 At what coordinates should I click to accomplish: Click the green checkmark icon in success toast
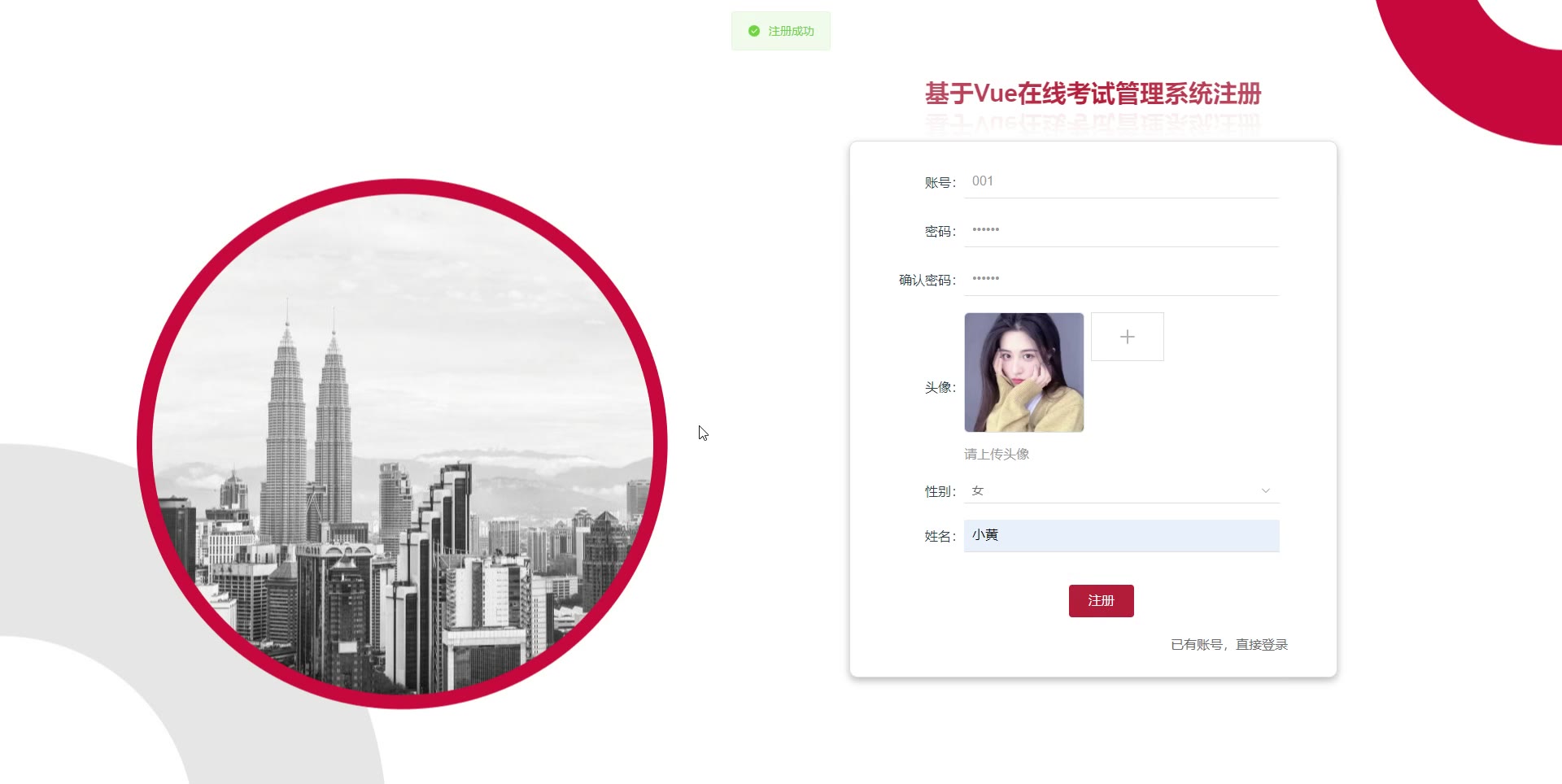[x=753, y=31]
